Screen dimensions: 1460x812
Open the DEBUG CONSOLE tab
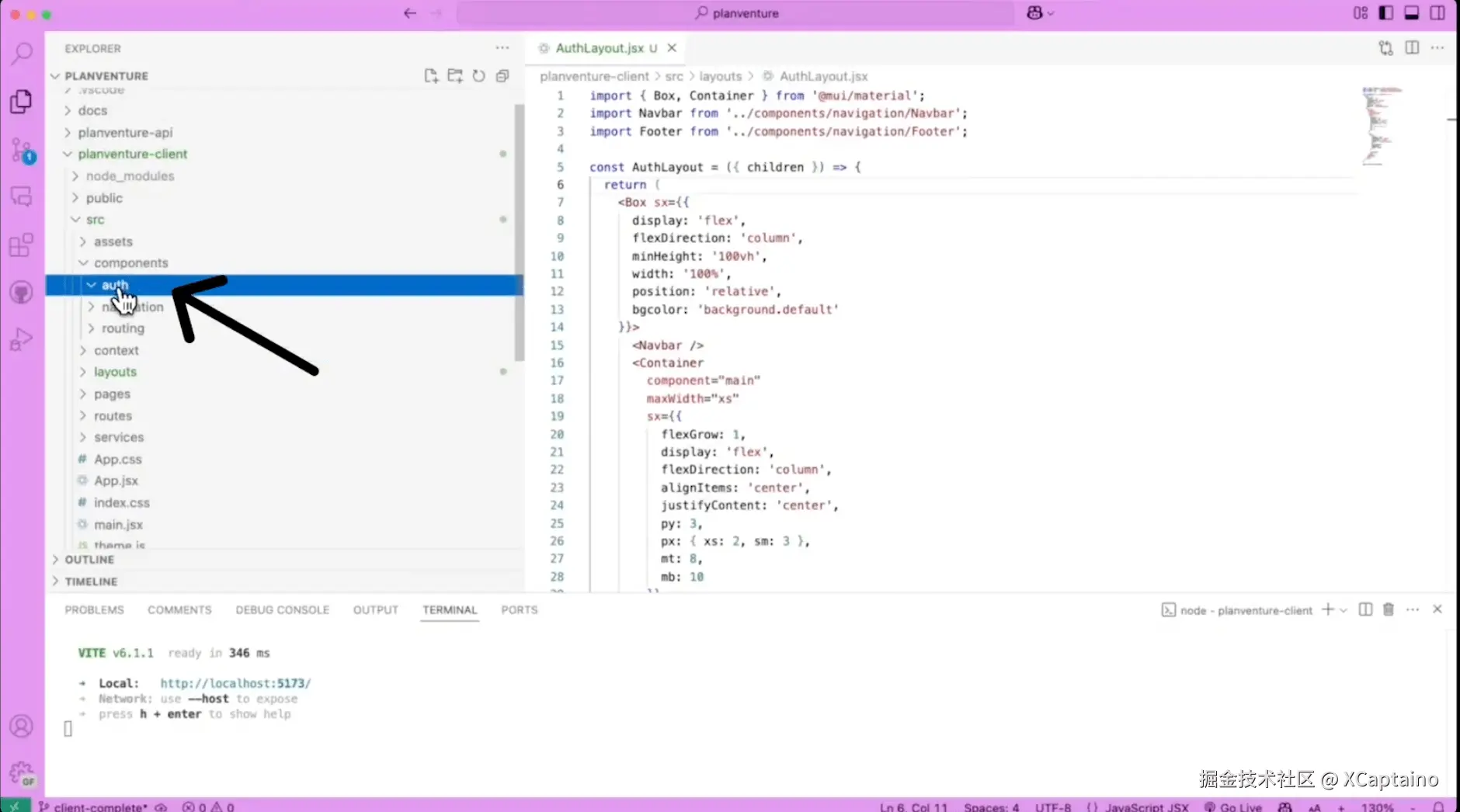[282, 609]
